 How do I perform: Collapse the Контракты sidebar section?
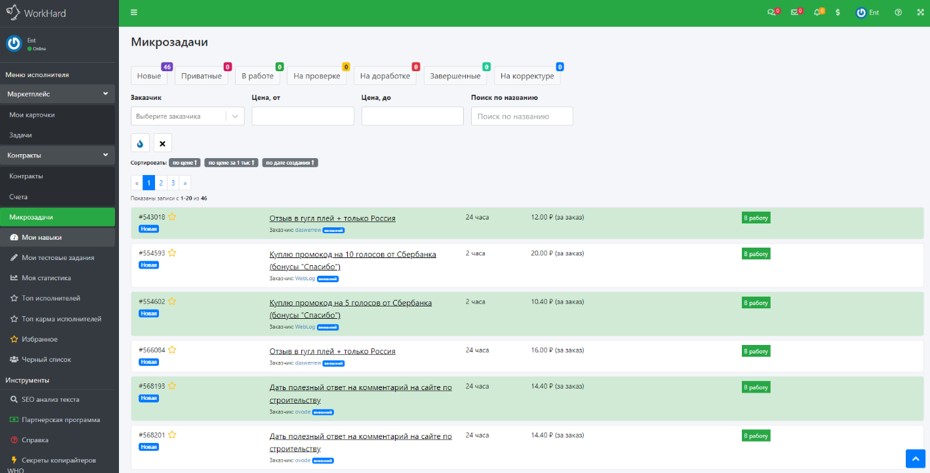pyautogui.click(x=58, y=155)
